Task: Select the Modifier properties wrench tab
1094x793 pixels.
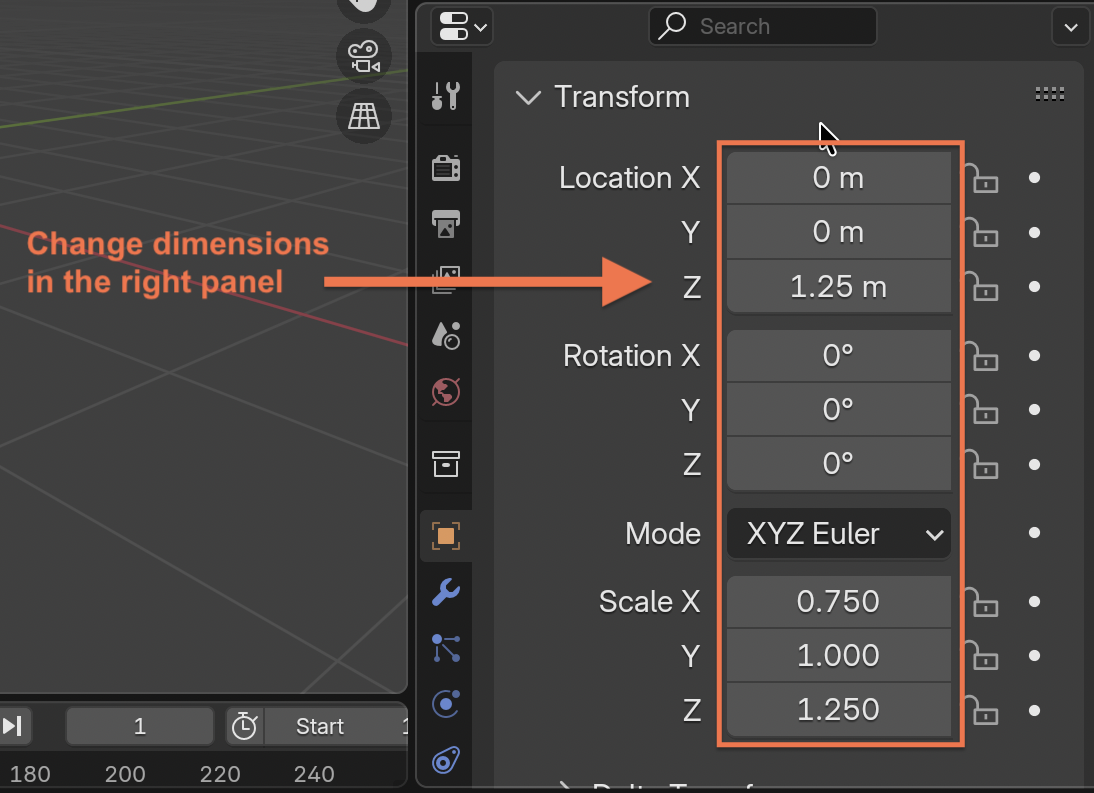Action: pos(445,592)
